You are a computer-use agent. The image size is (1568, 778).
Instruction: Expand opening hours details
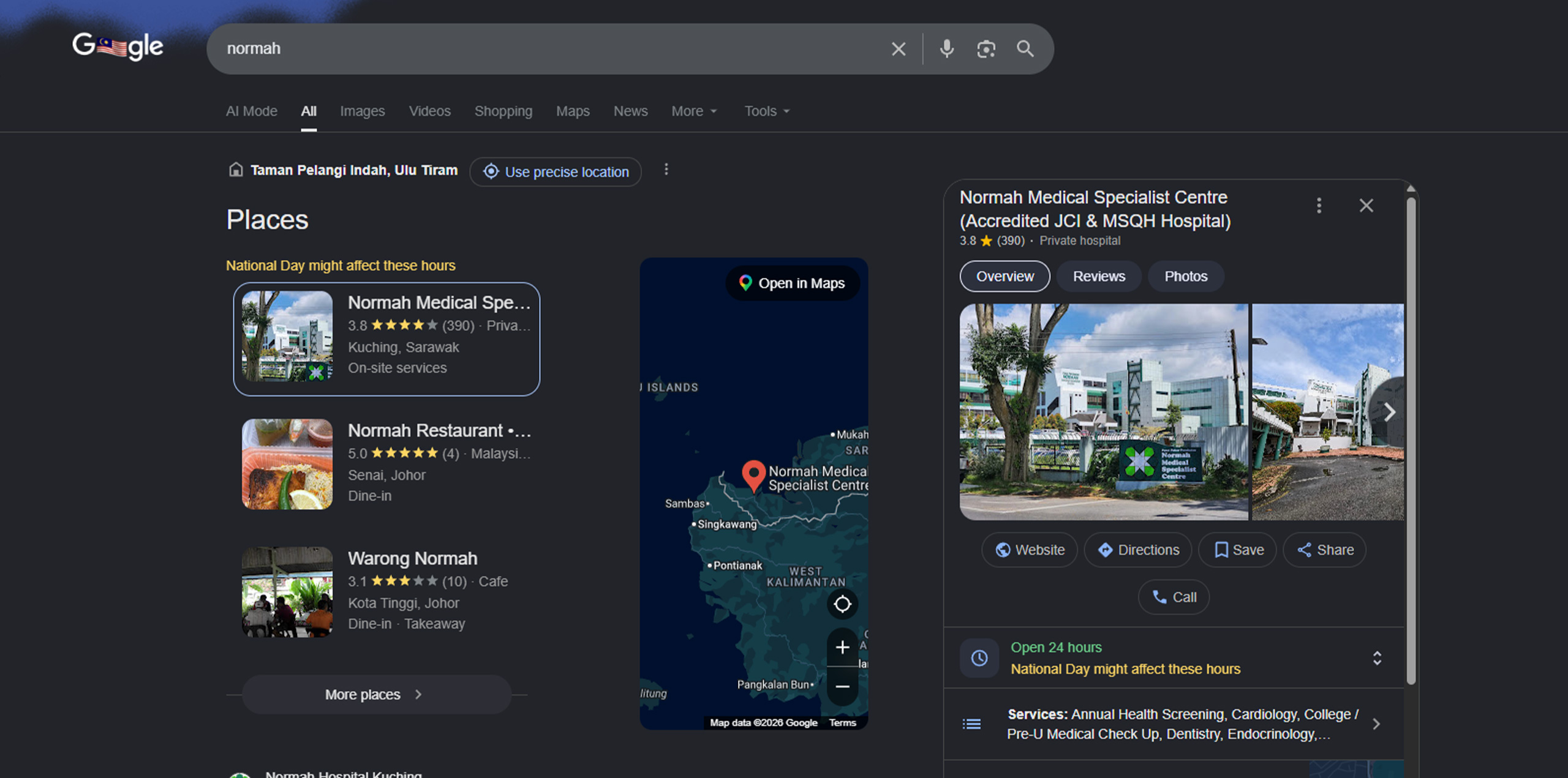[x=1377, y=658]
